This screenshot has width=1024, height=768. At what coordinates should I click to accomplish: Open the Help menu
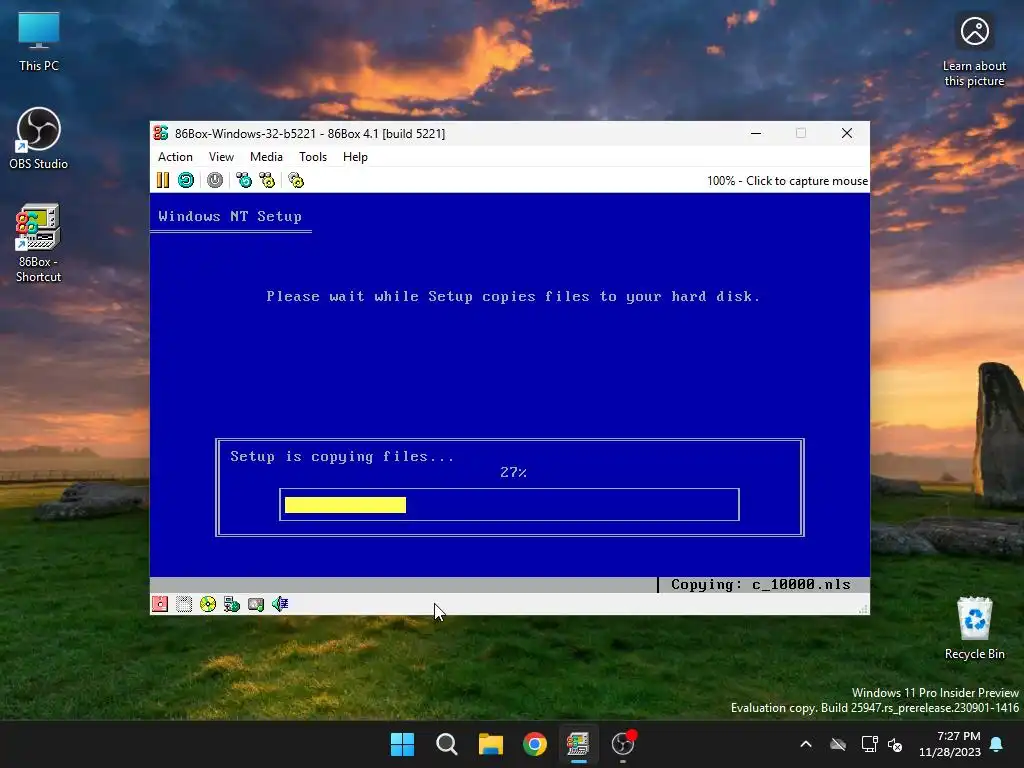pyautogui.click(x=355, y=157)
